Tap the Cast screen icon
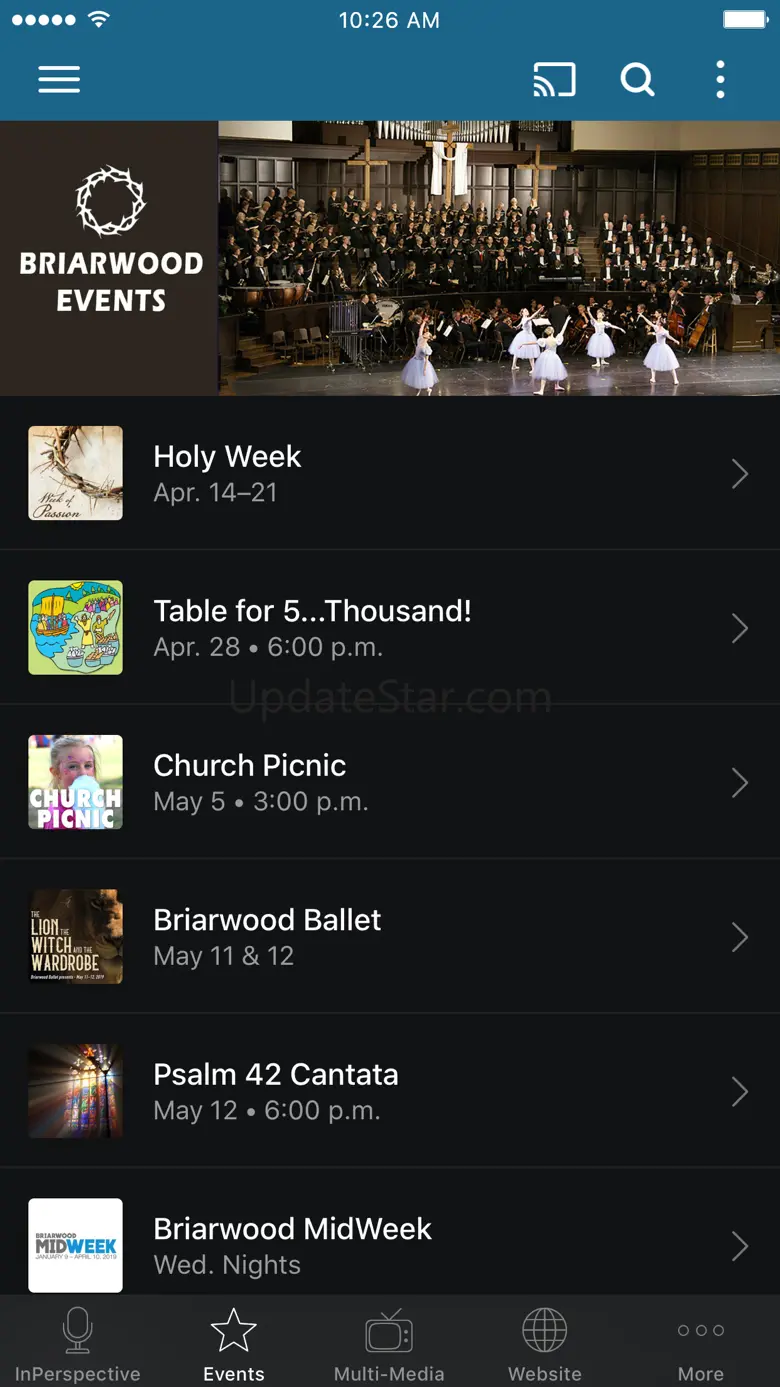 click(x=554, y=80)
